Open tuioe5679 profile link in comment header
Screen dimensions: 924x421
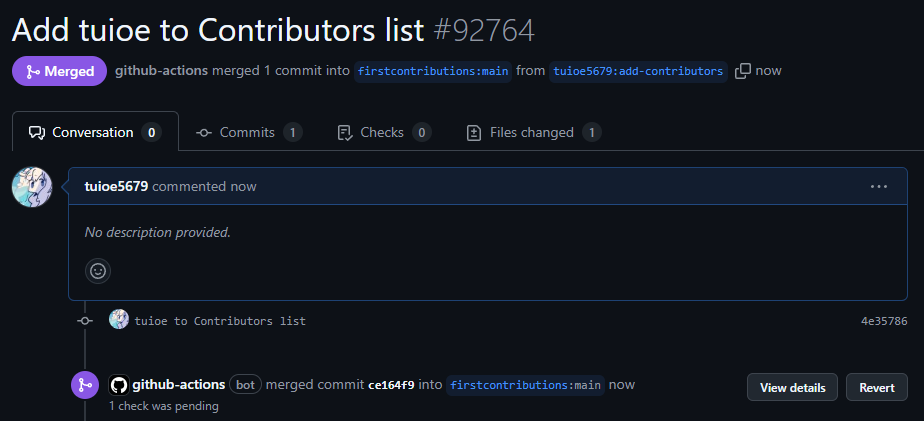[116, 186]
